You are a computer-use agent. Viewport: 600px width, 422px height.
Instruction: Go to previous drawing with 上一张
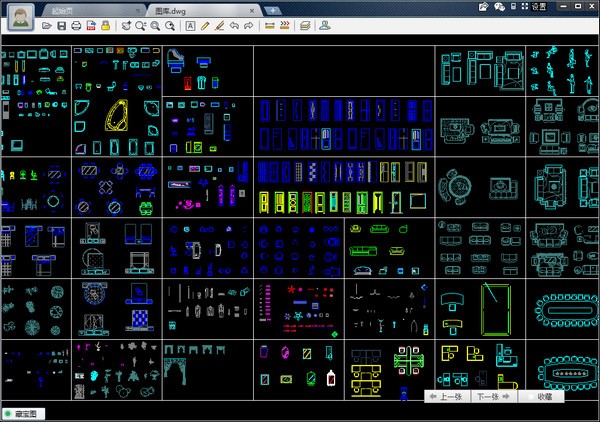coord(446,397)
